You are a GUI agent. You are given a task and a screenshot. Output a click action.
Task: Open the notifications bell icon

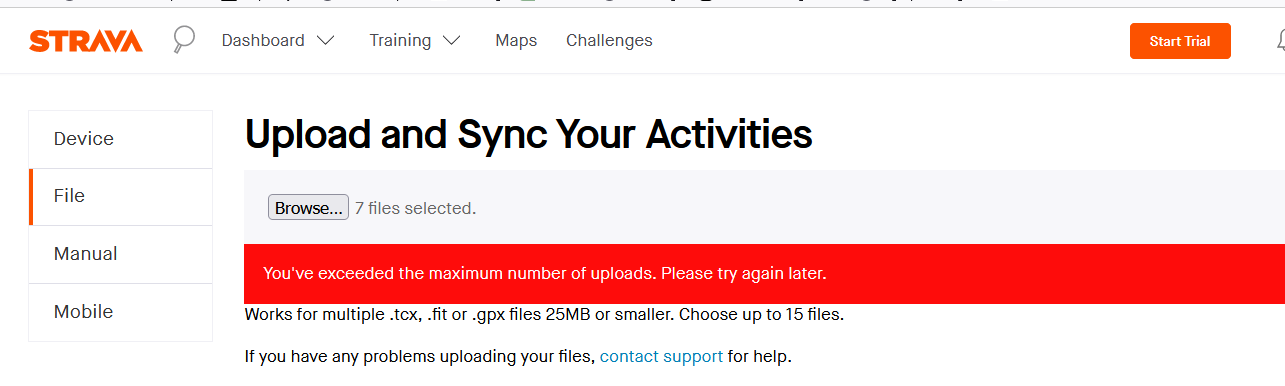coord(1281,41)
